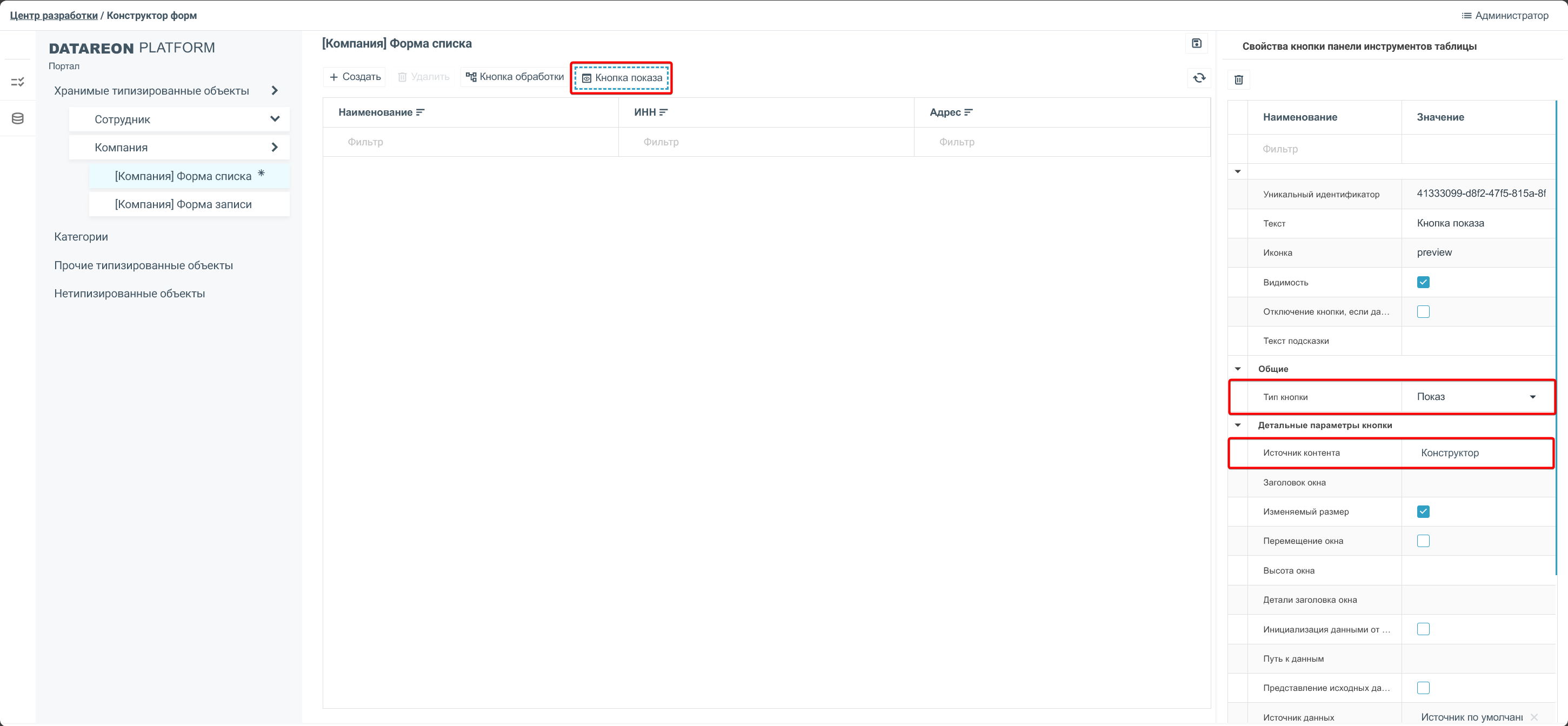Open the Тип кнопки dropdown
The height and width of the screenshot is (726, 1568).
click(1532, 397)
